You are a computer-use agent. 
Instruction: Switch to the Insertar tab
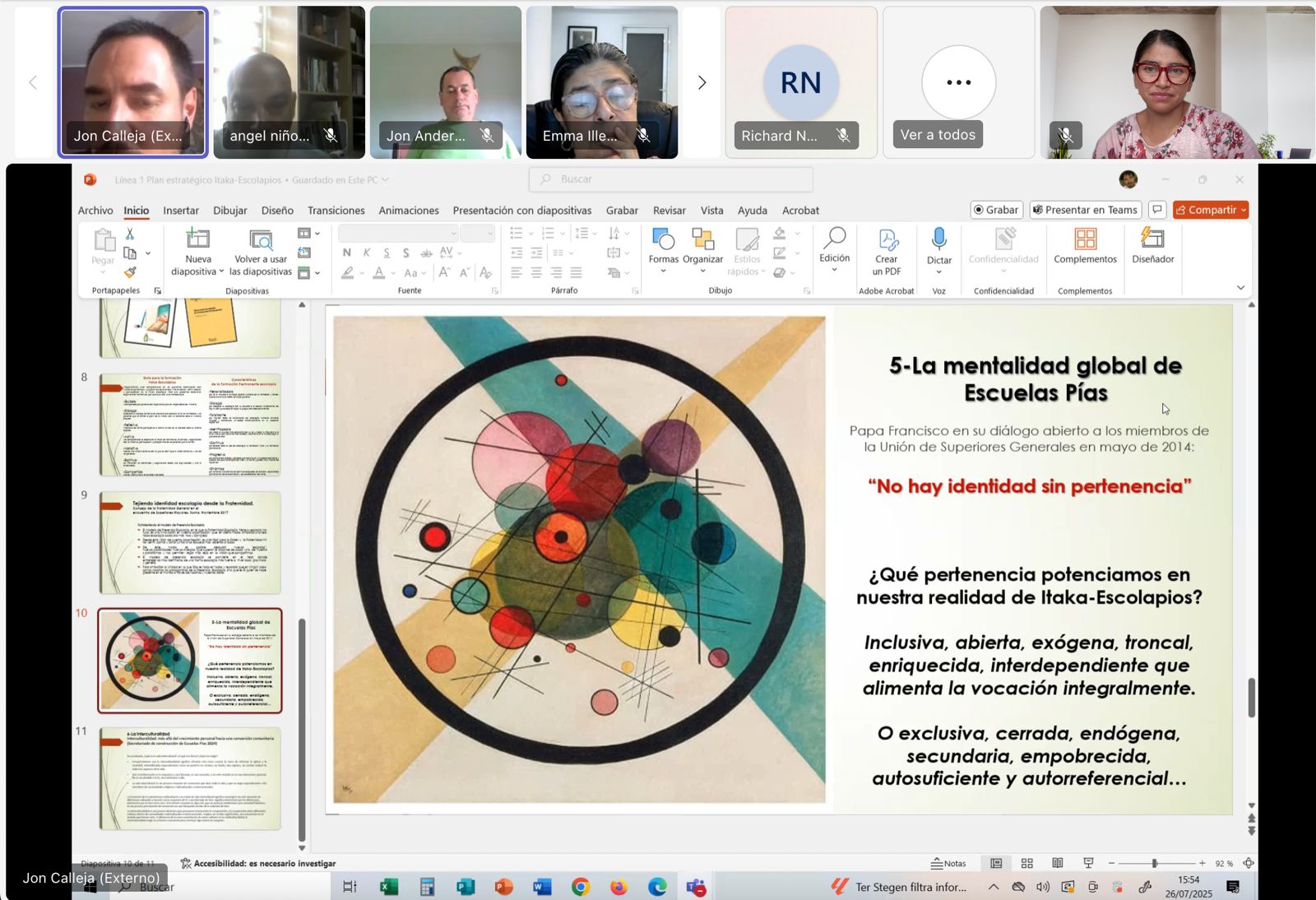click(181, 211)
